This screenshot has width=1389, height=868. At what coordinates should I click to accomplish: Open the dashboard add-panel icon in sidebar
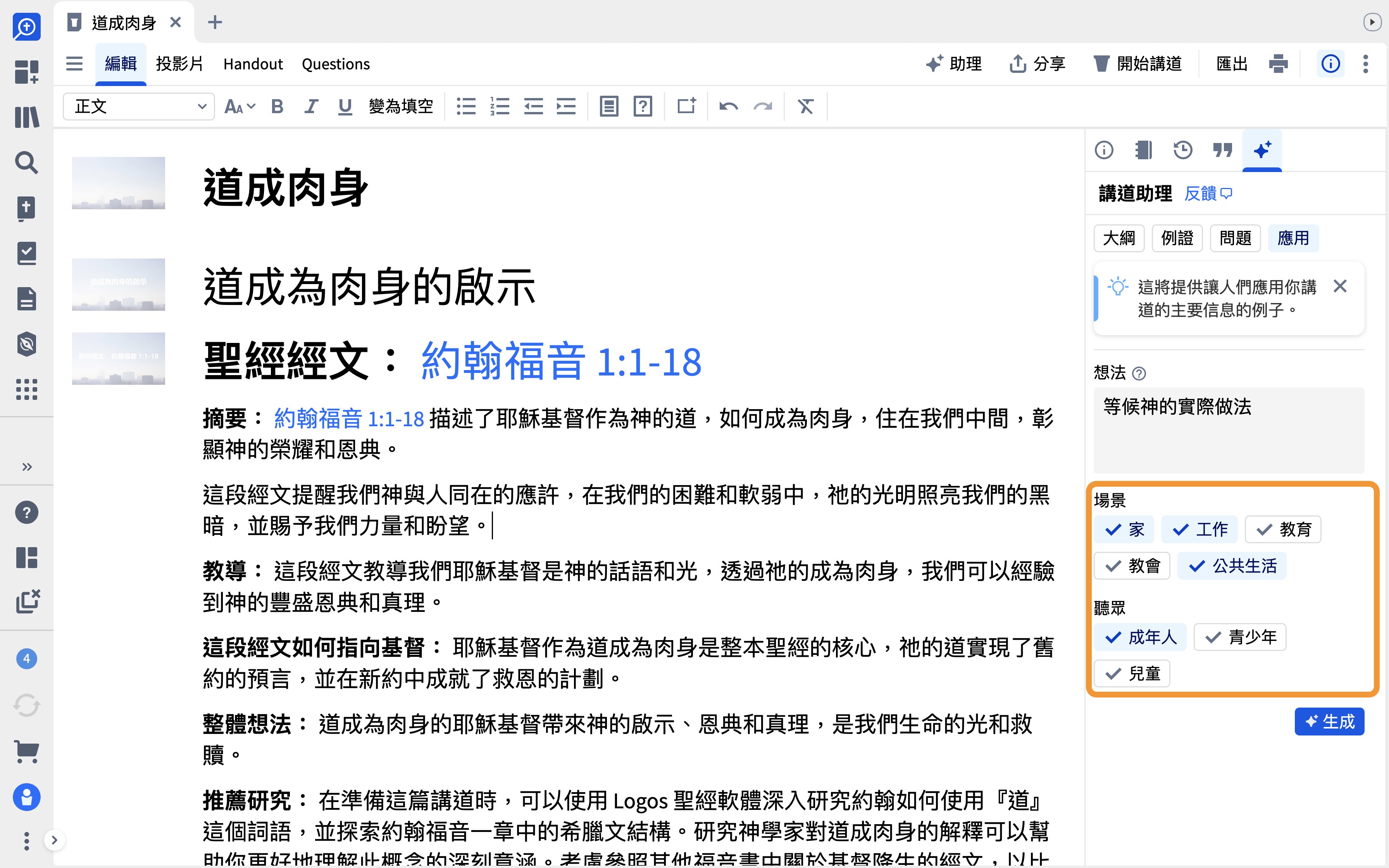tap(26, 72)
